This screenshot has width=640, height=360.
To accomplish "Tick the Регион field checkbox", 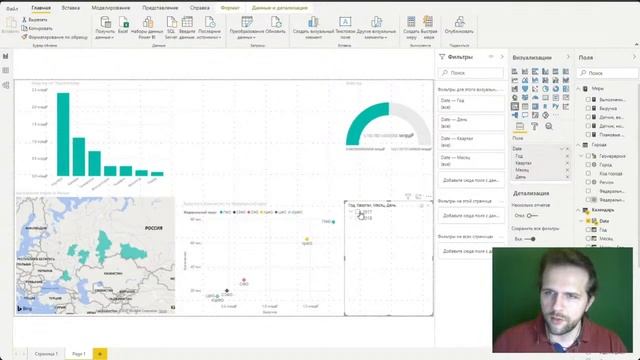I will 588,182.
